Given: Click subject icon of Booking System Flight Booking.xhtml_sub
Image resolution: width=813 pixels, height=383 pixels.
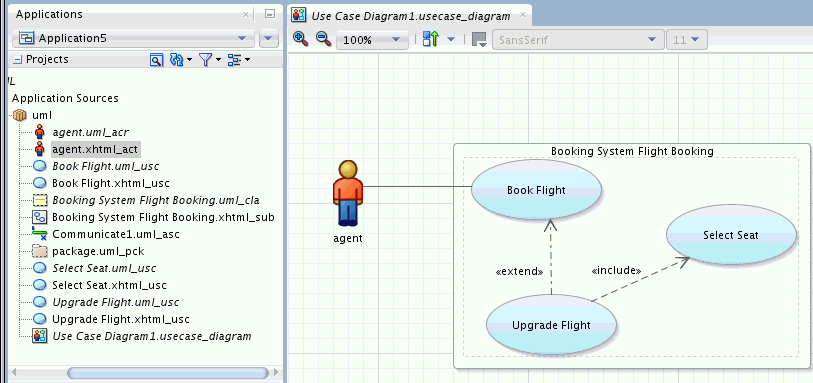Looking at the screenshot, I should tap(39, 217).
